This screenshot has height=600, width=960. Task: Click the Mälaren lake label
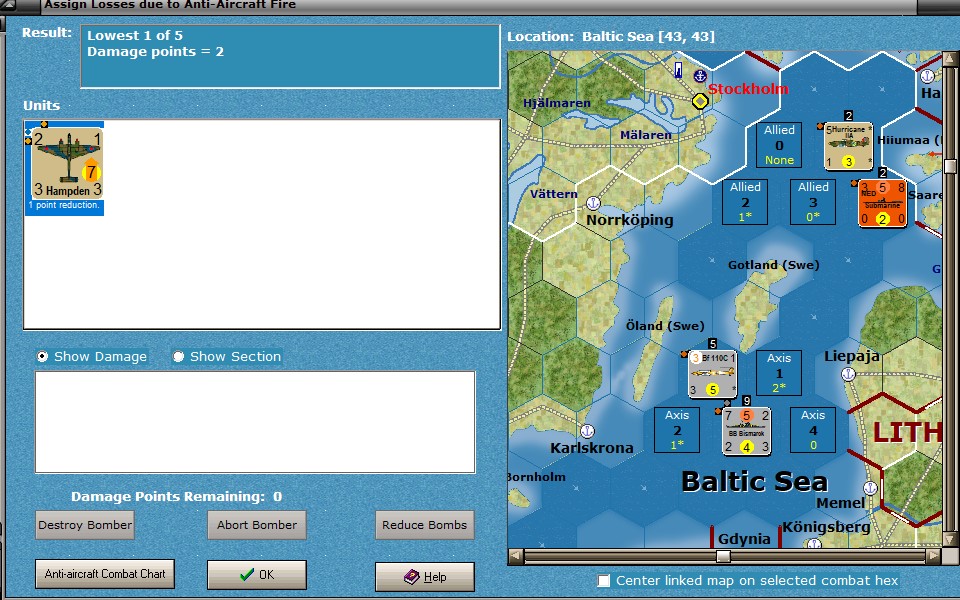pos(645,135)
